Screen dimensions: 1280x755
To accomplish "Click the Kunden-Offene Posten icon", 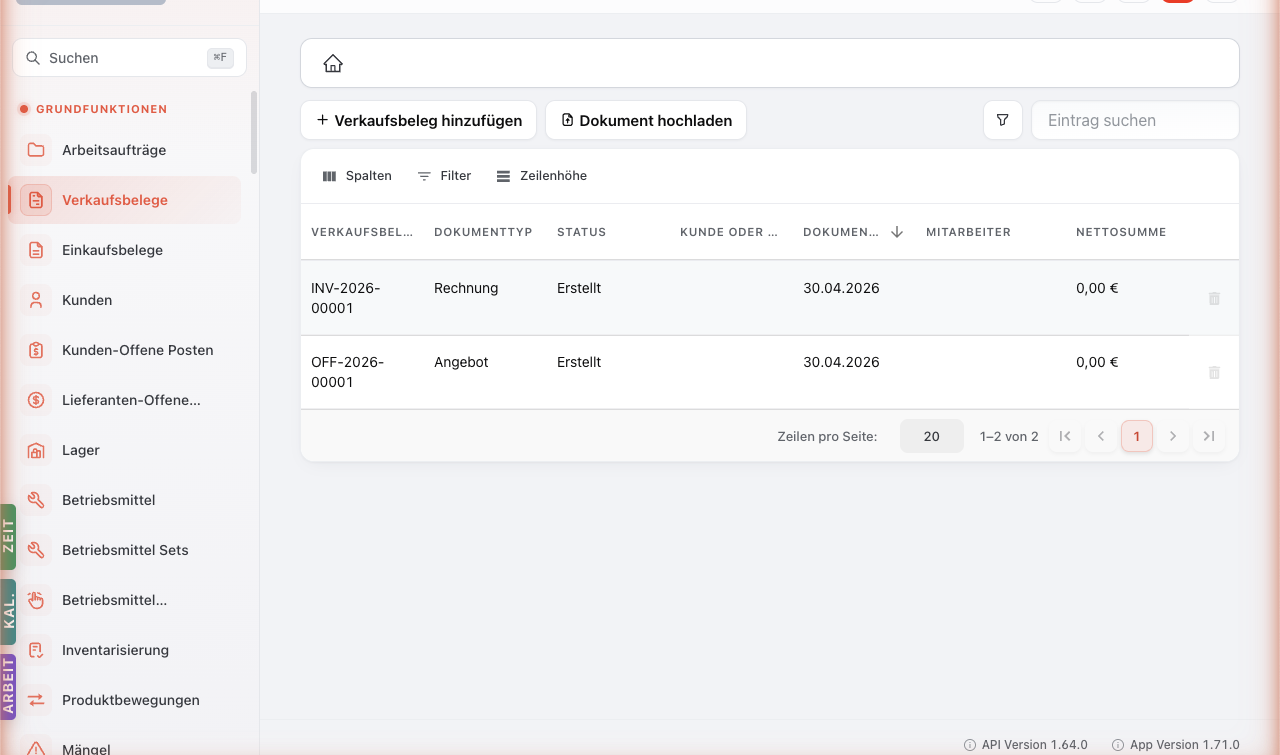I will point(36,350).
